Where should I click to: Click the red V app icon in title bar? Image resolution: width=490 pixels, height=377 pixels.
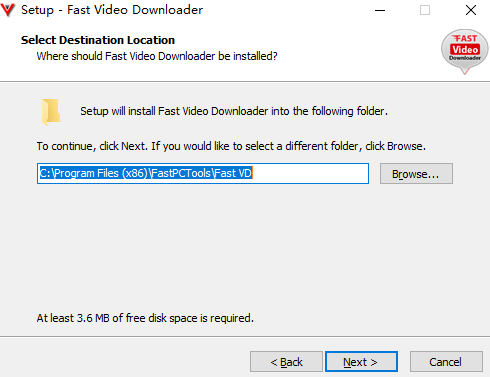click(x=8, y=10)
